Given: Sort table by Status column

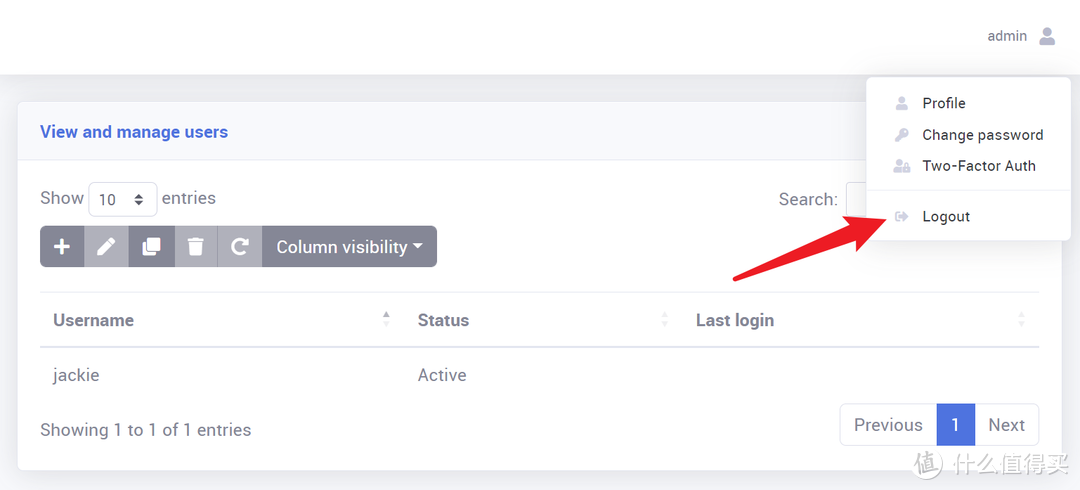Looking at the screenshot, I should 443,320.
